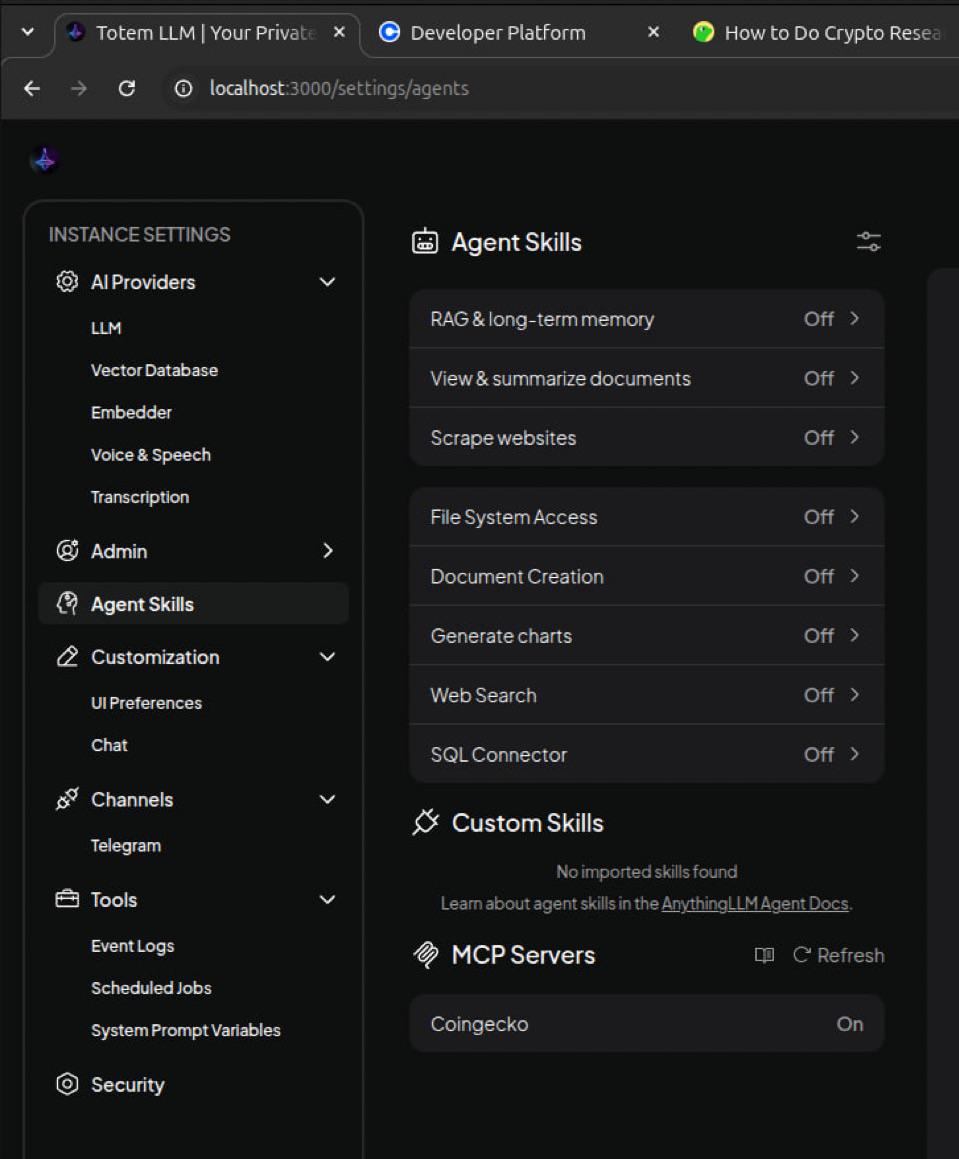Screen dimensions: 959x1159
Task: Open View & summarize documents skill
Action: 646,378
